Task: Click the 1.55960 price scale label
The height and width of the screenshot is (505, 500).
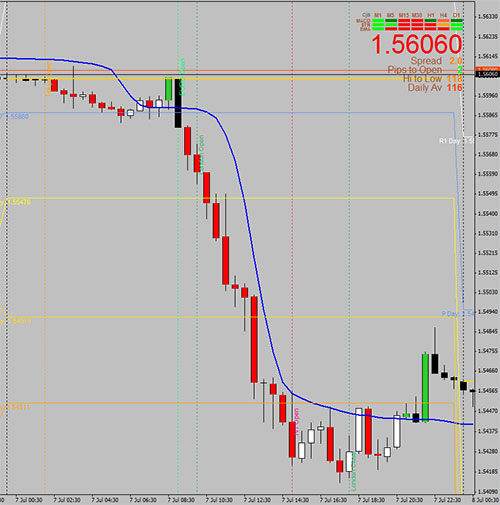Action: coord(487,96)
